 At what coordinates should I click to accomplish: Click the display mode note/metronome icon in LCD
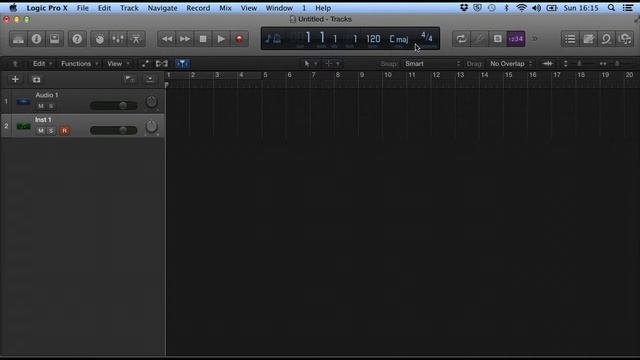click(273, 39)
